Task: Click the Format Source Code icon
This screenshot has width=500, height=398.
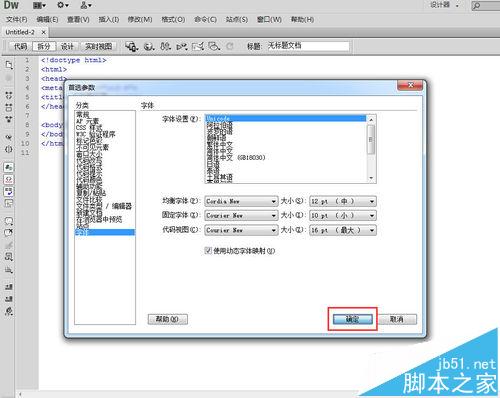Action: click(x=9, y=311)
